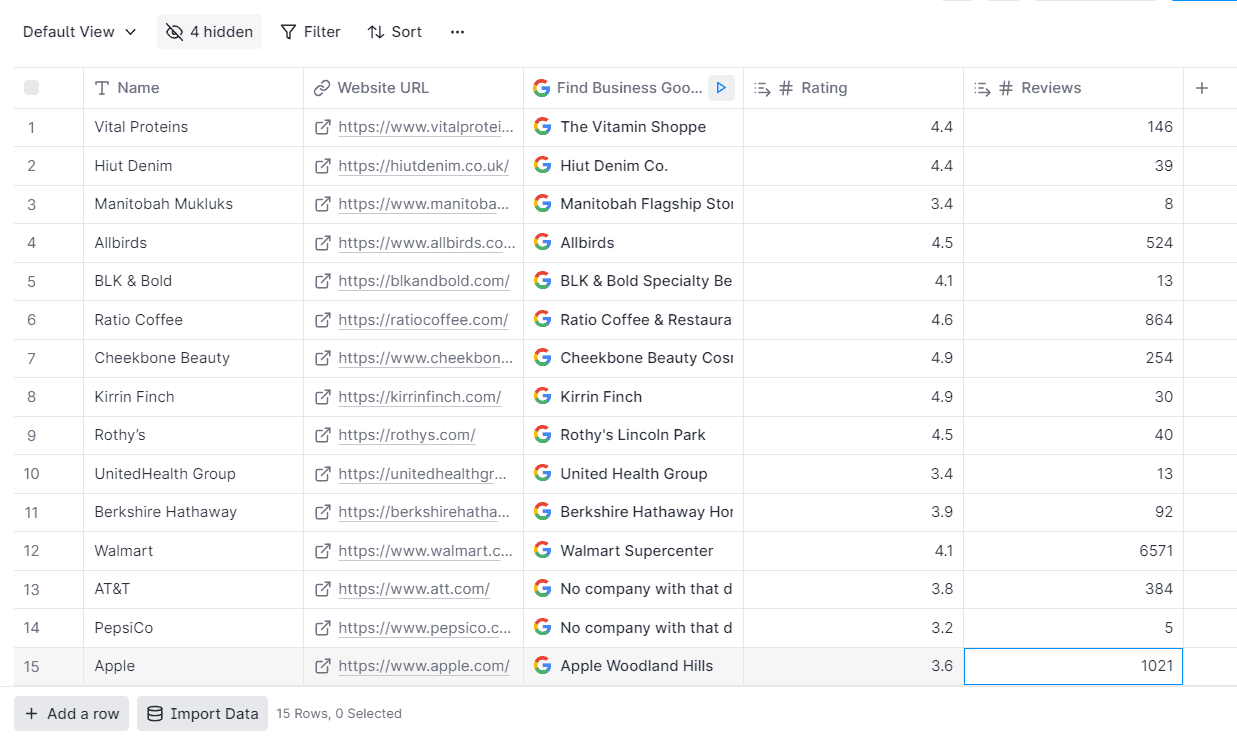Expand the Default View dropdown

(80, 32)
